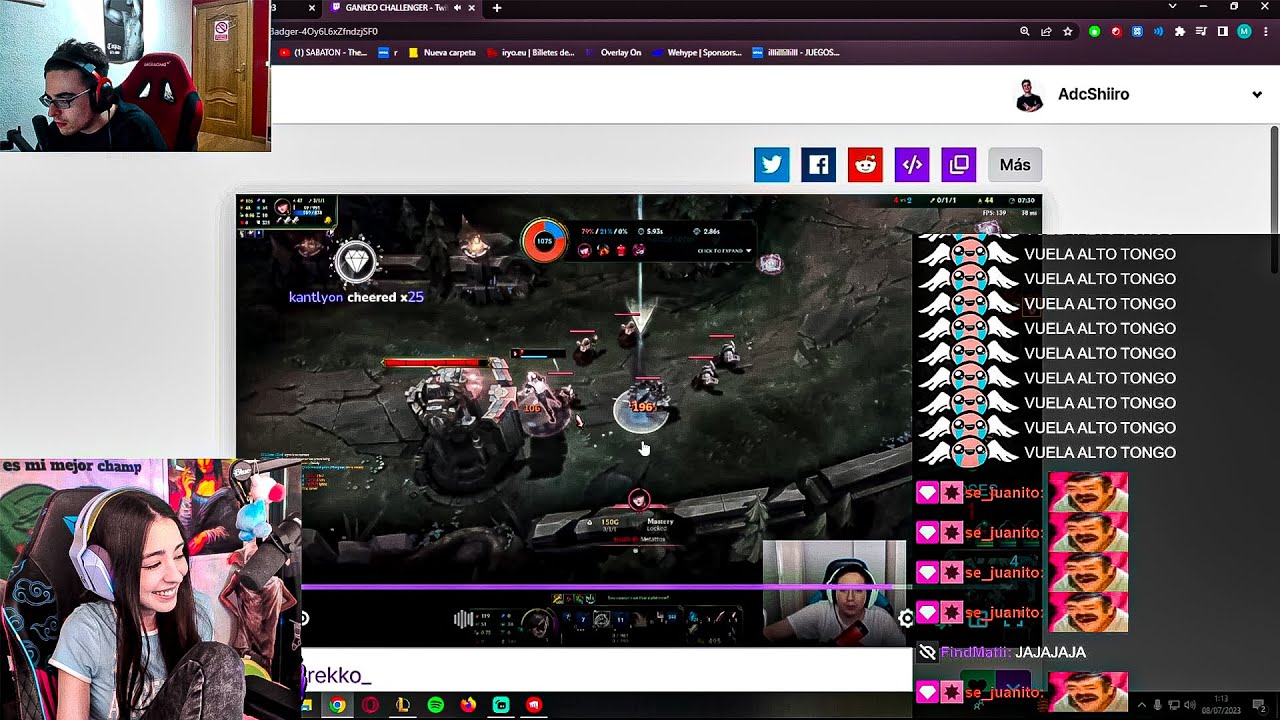Open the Overlay On bookmark
The image size is (1280, 720).
(613, 53)
